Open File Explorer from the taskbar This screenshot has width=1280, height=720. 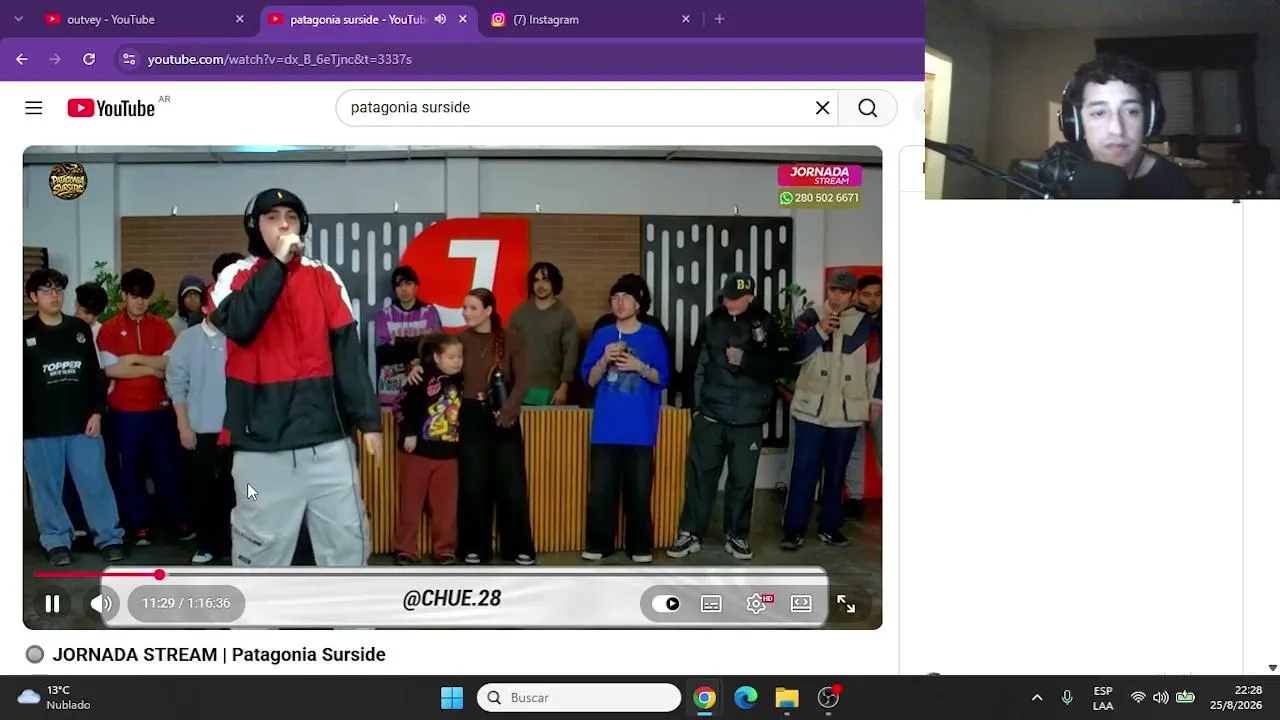(x=787, y=698)
